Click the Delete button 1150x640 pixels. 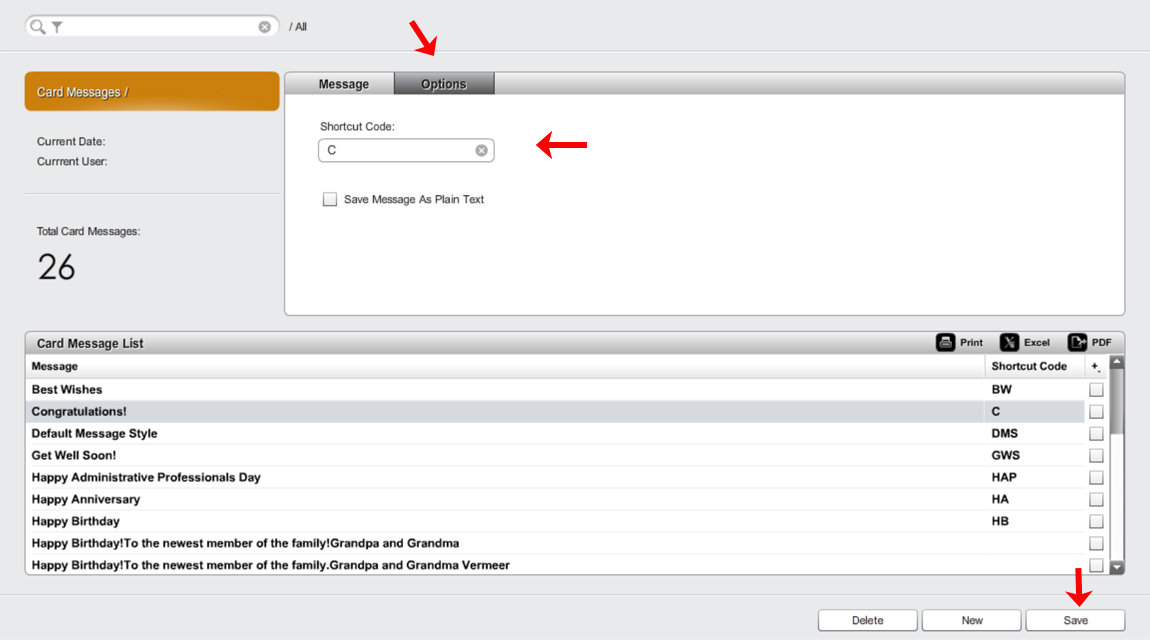[x=868, y=620]
